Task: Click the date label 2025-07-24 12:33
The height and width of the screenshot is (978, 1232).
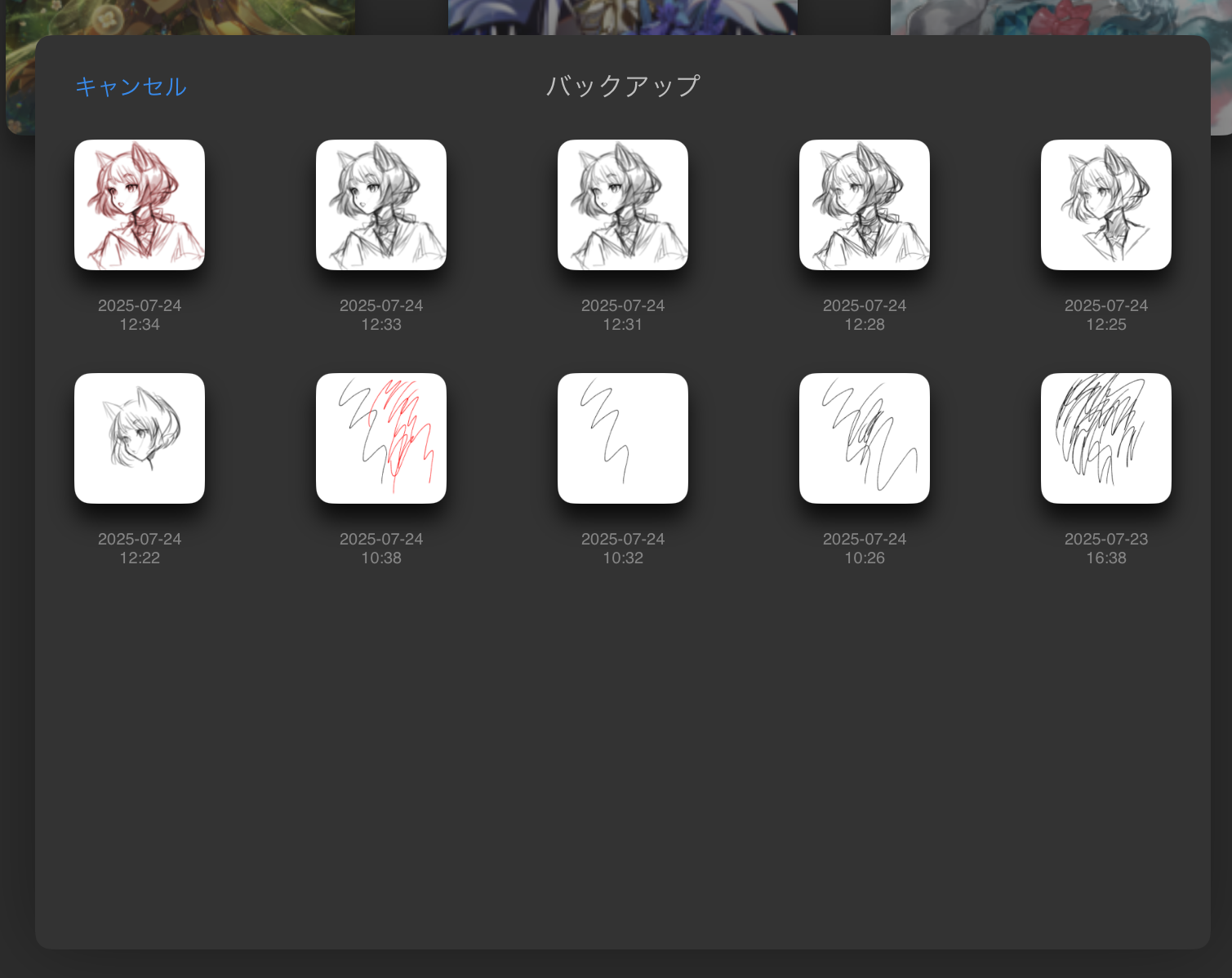Action: [x=381, y=315]
